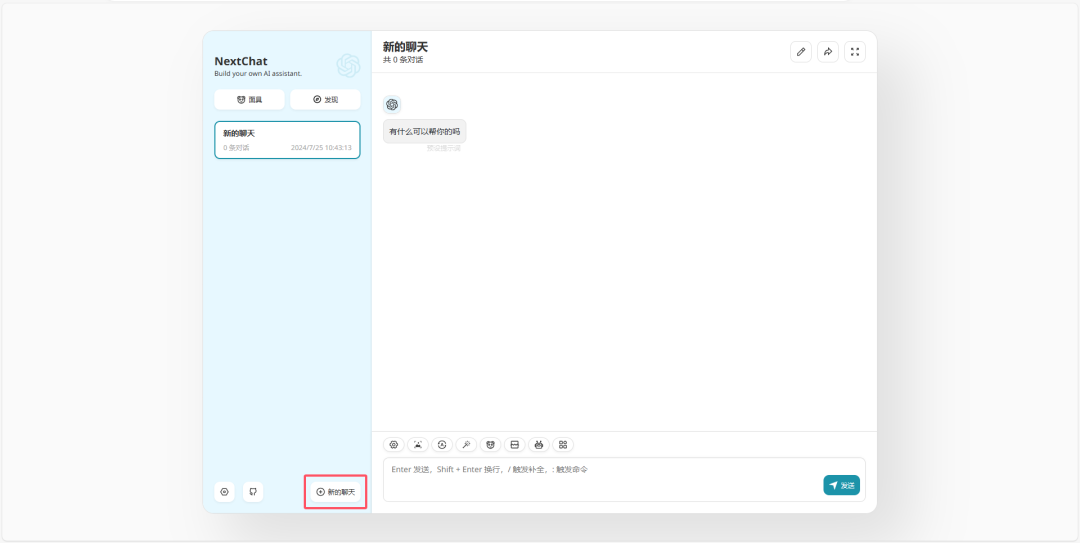Select the 新的聊天 conversation in sidebar list
1080x543 pixels.
[287, 140]
